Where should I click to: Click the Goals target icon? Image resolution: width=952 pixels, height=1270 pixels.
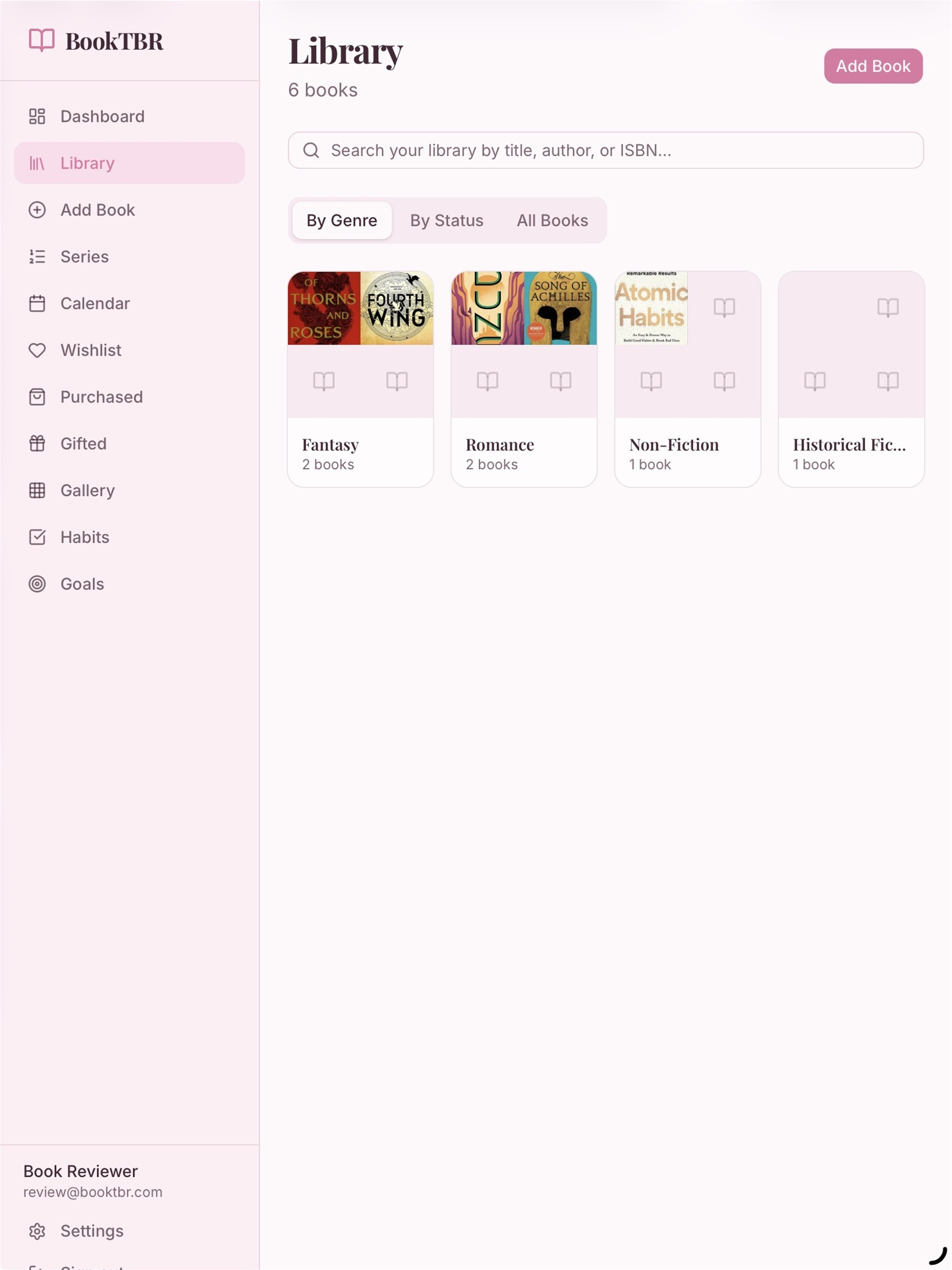pos(37,585)
